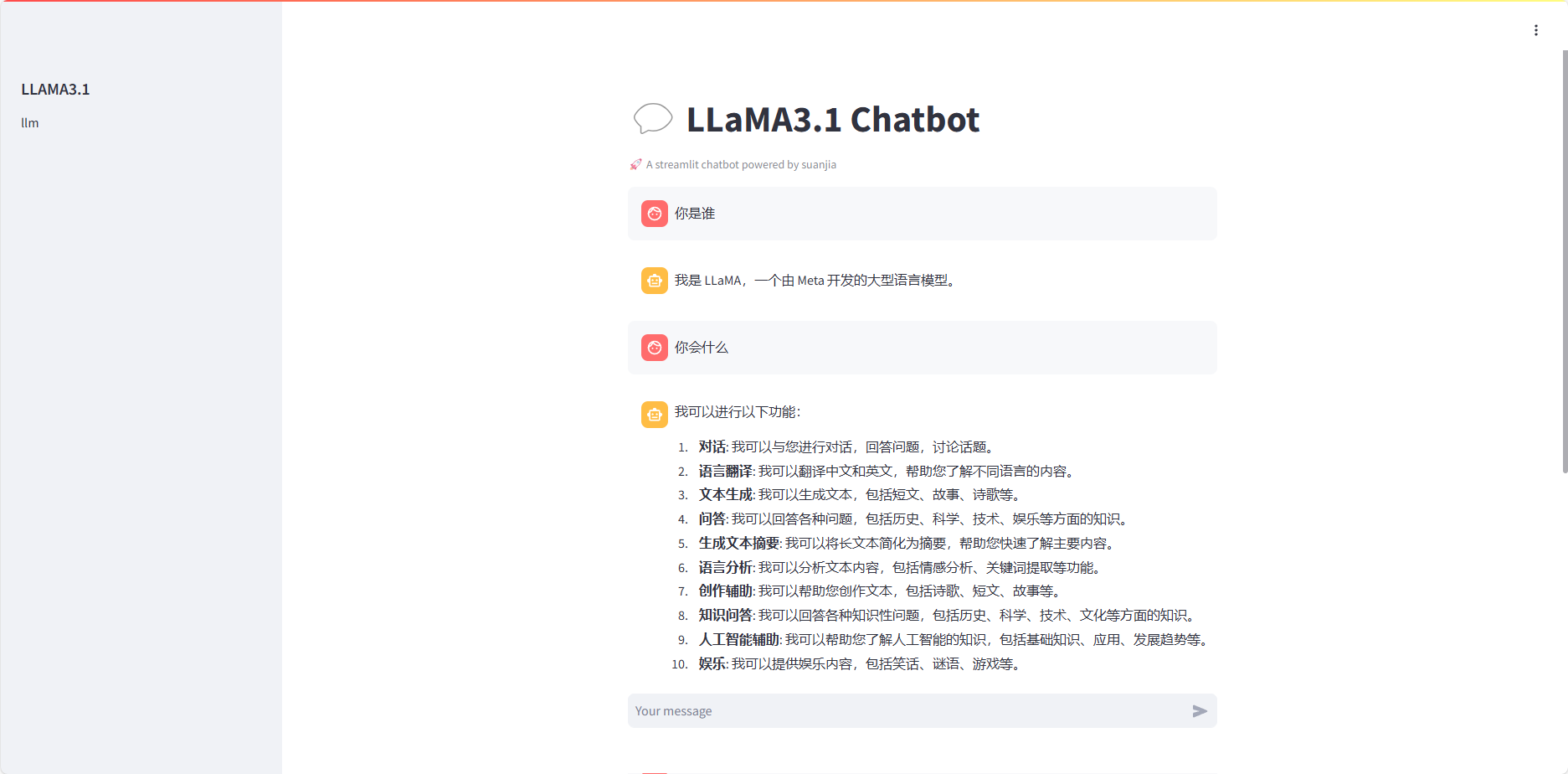
Task: Click the caption A streamlit chatbot powered by suanjia
Action: coord(741,165)
